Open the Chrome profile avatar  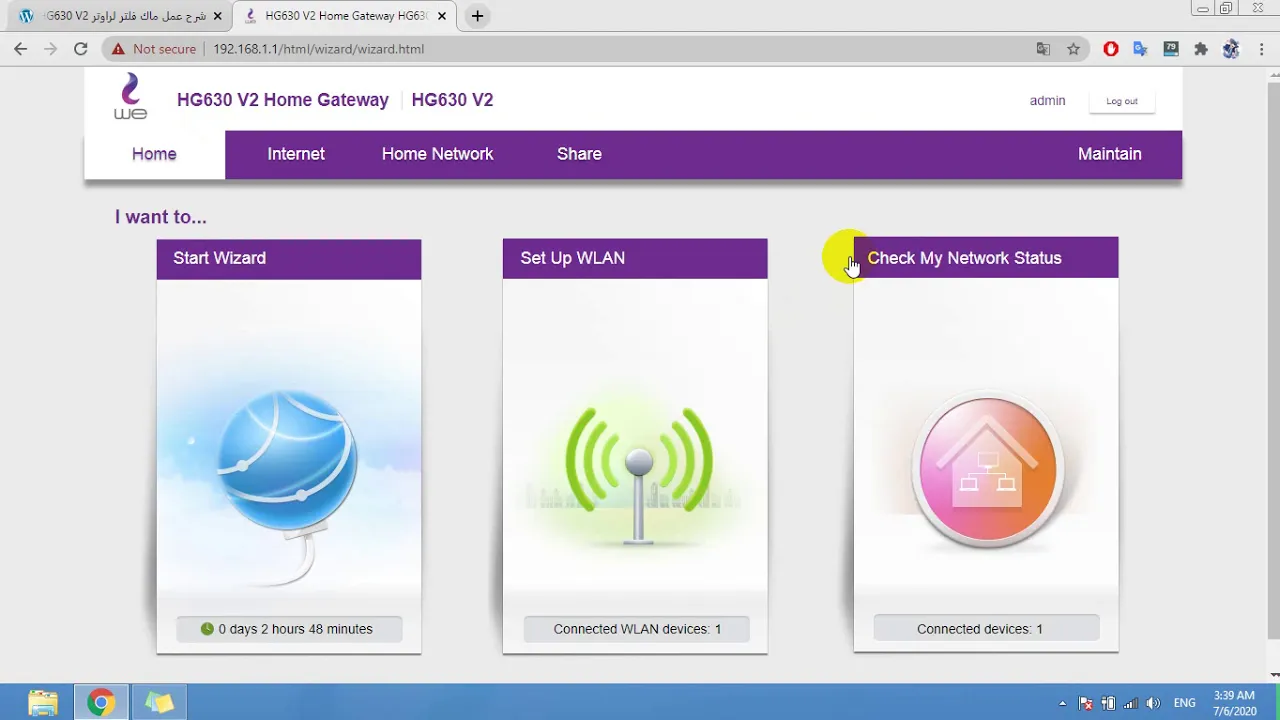[1231, 49]
